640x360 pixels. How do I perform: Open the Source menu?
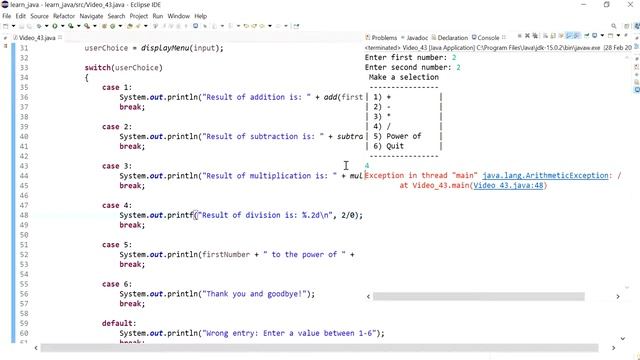(39, 16)
